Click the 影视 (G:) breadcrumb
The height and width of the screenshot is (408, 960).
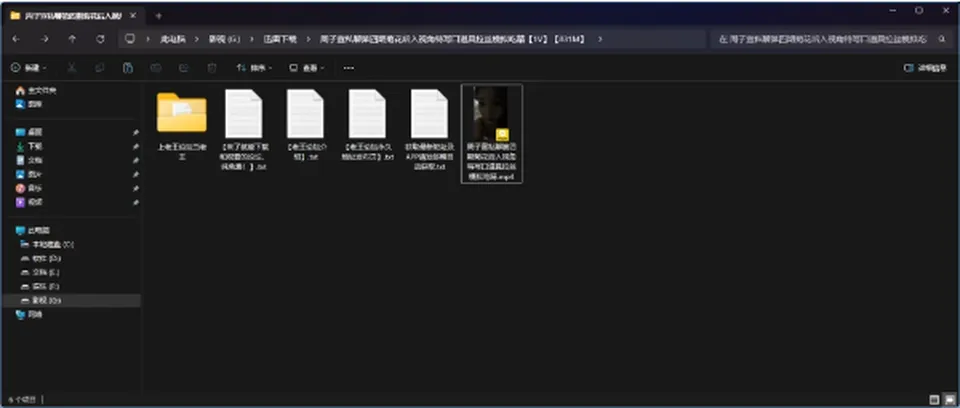(224, 39)
